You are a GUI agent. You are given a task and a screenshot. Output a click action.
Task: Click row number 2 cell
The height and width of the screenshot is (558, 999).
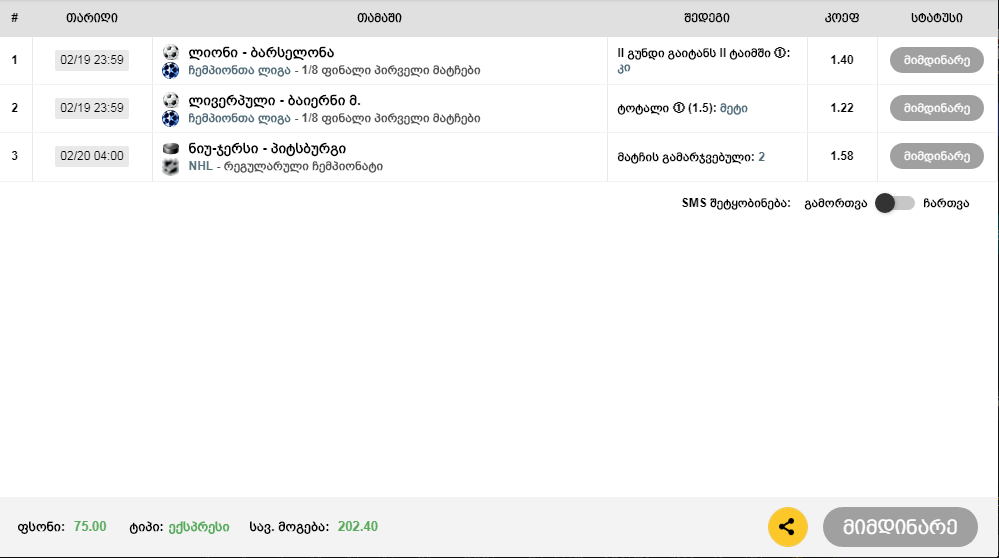15,108
